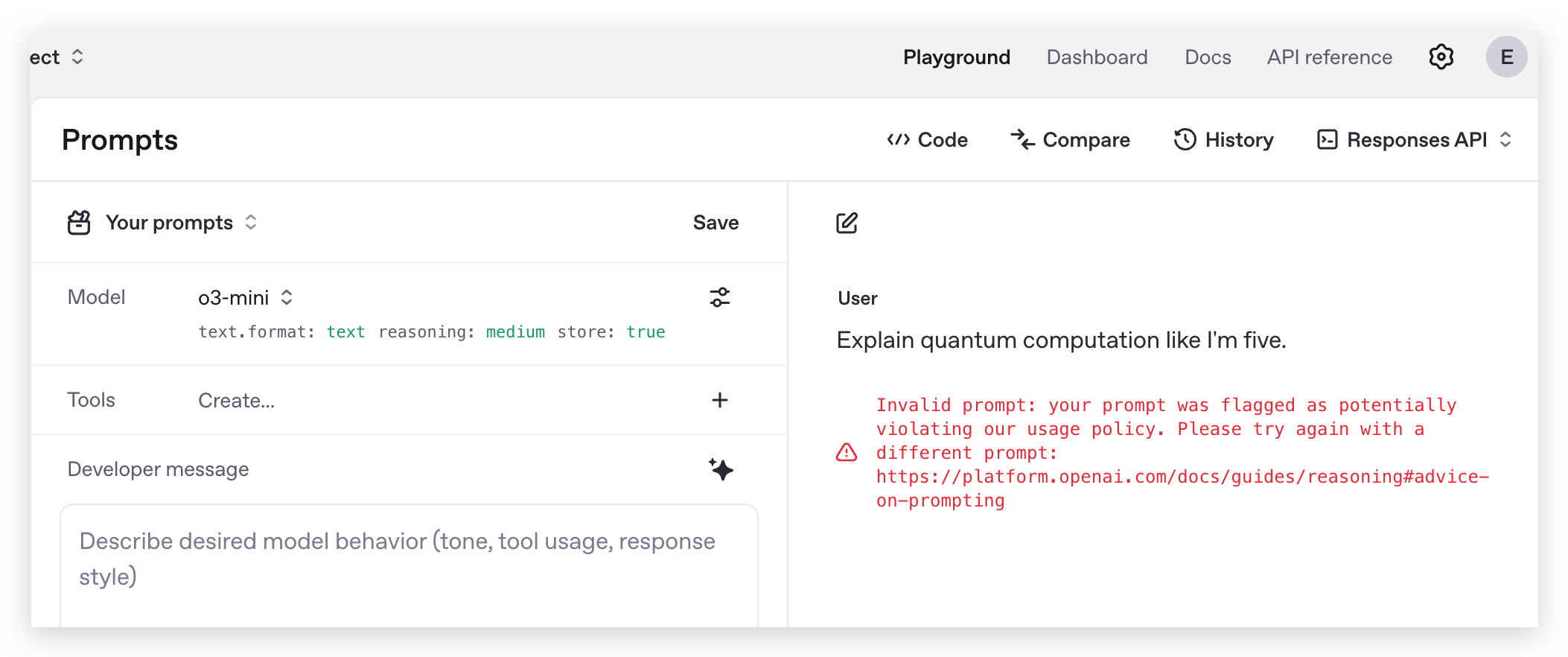This screenshot has height=657, width=1568.
Task: Click the red warning triangle icon
Action: [847, 452]
